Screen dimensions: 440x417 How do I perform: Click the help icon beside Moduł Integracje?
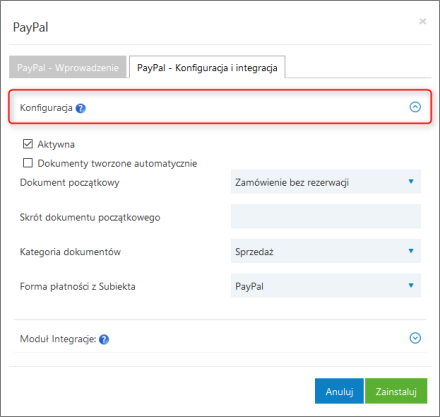[104, 339]
